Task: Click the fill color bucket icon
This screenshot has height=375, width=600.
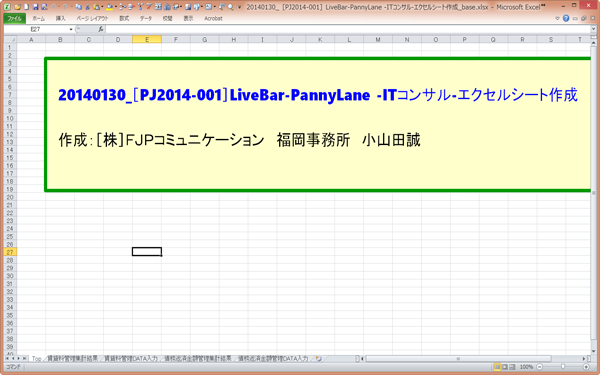Action: coord(110,7)
